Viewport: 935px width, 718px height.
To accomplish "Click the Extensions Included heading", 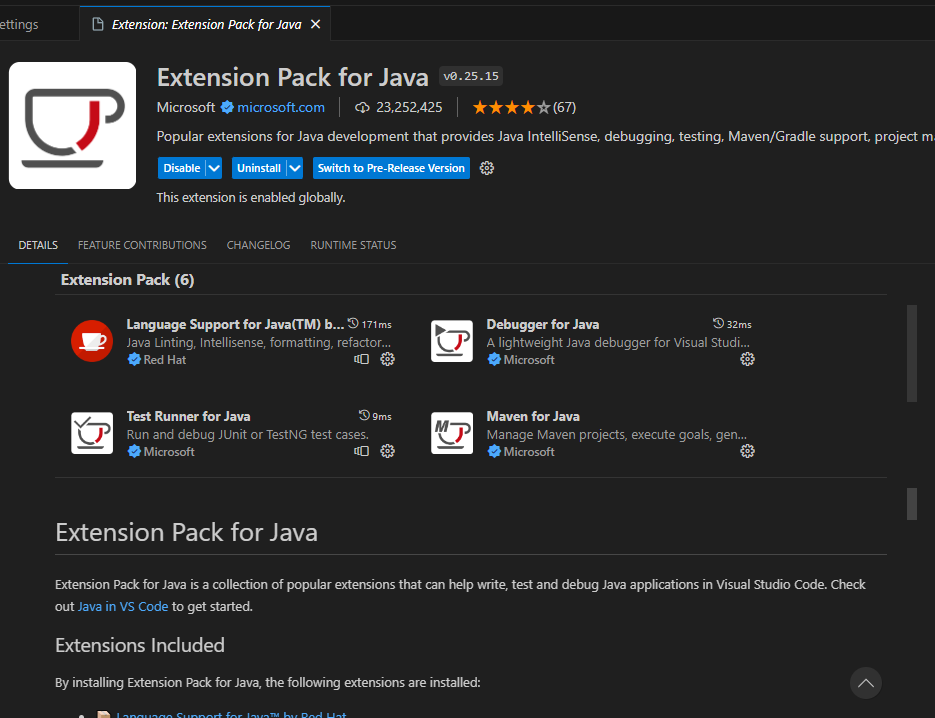I will pyautogui.click(x=140, y=645).
